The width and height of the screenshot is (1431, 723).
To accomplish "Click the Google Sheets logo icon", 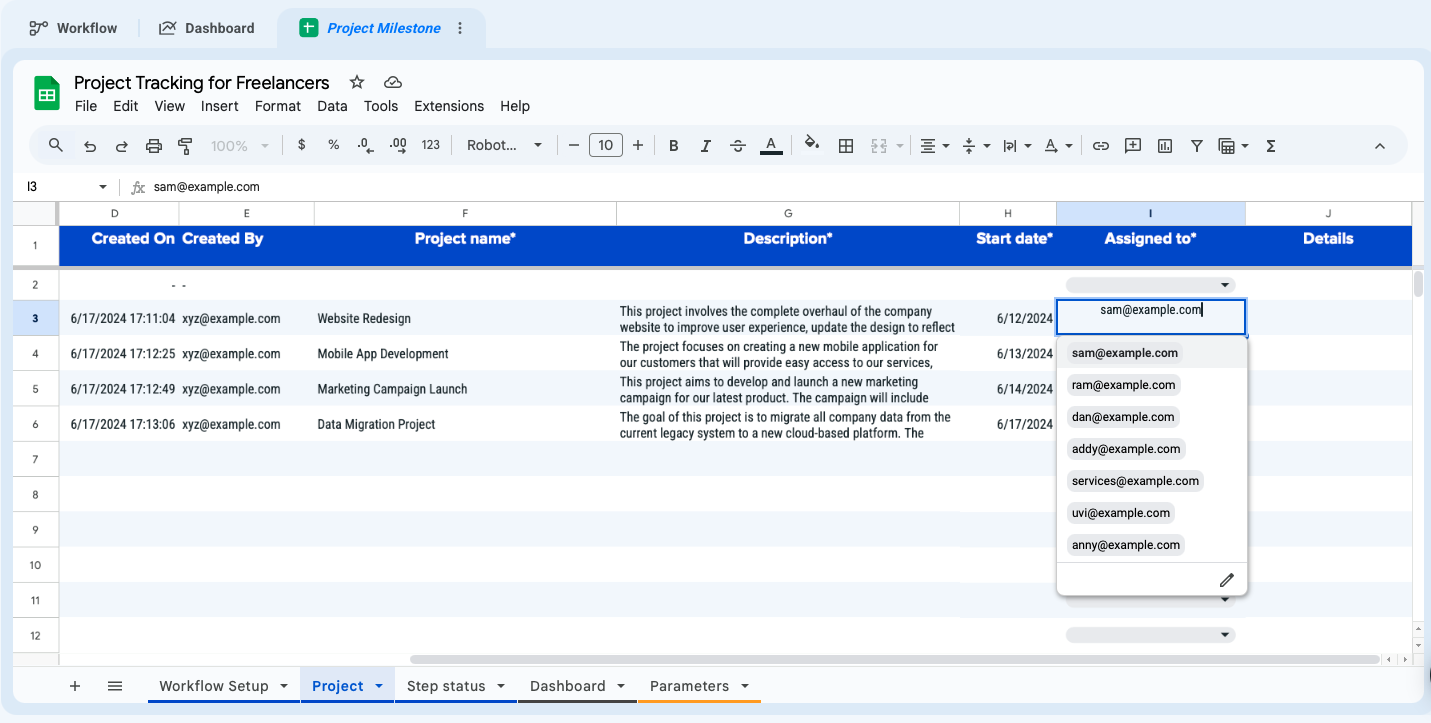I will tap(47, 93).
